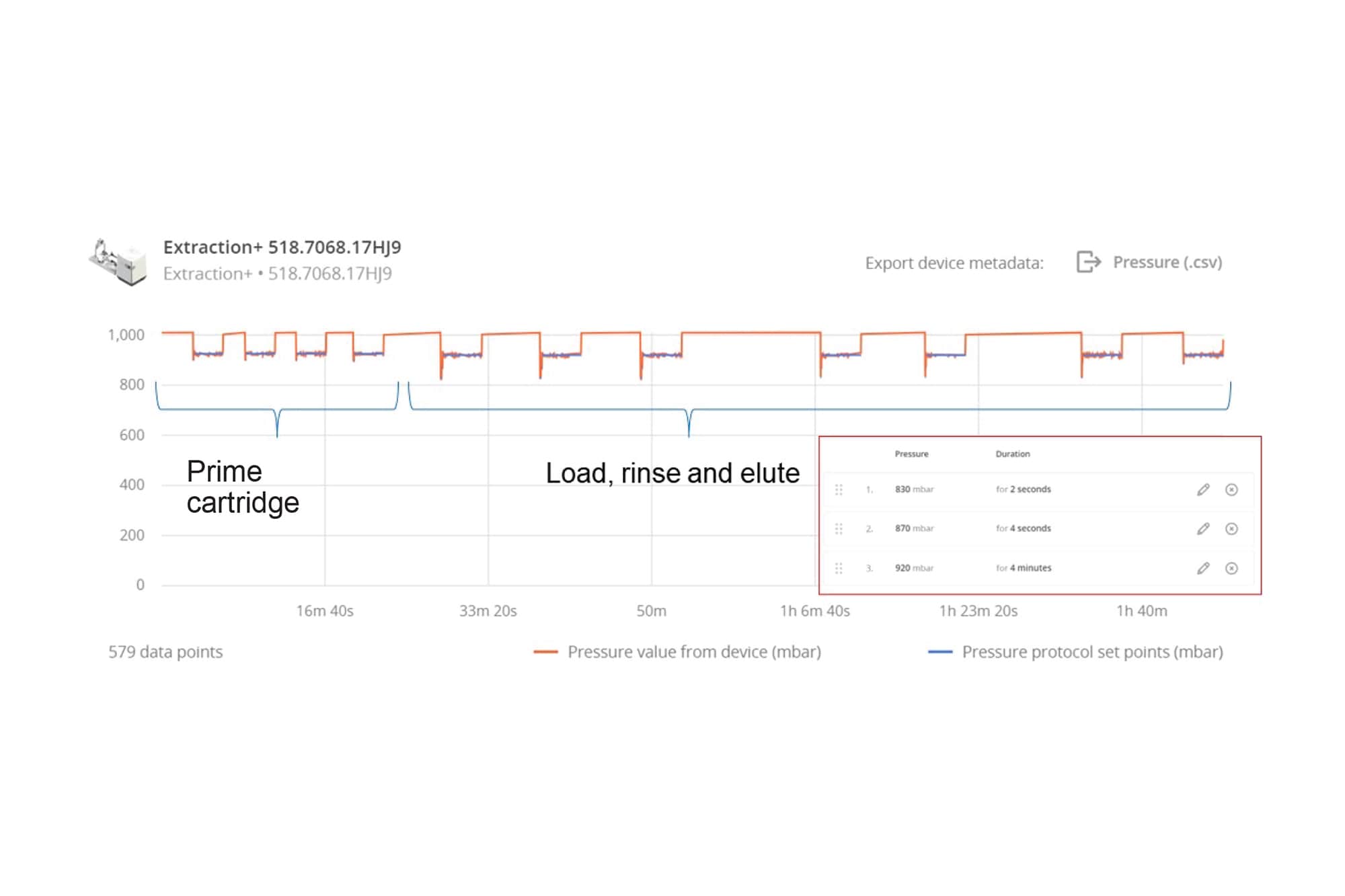Edit the 830 mbar pressure step
Image resolution: width=1345 pixels, height=896 pixels.
(x=1203, y=490)
